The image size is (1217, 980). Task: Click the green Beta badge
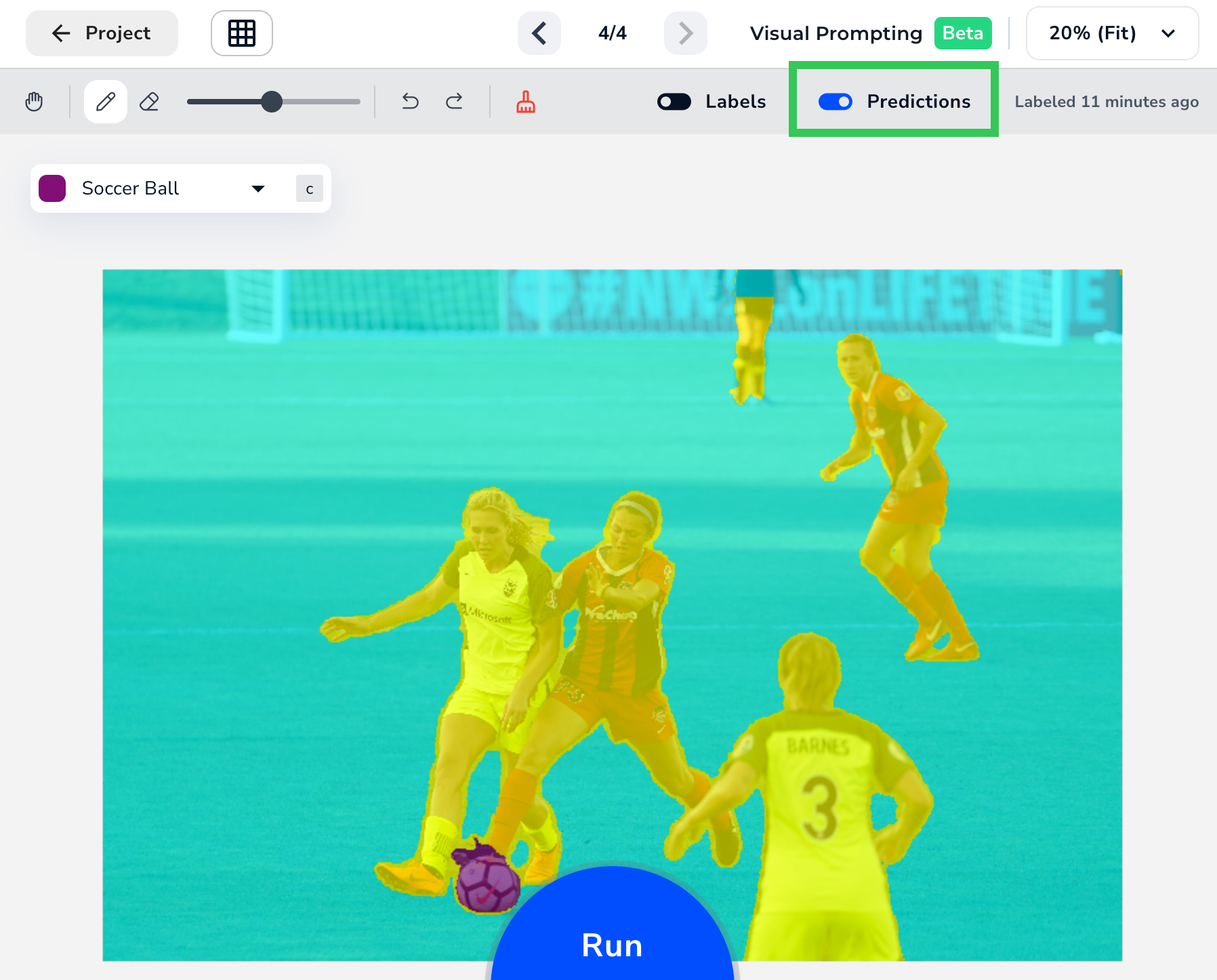(963, 33)
